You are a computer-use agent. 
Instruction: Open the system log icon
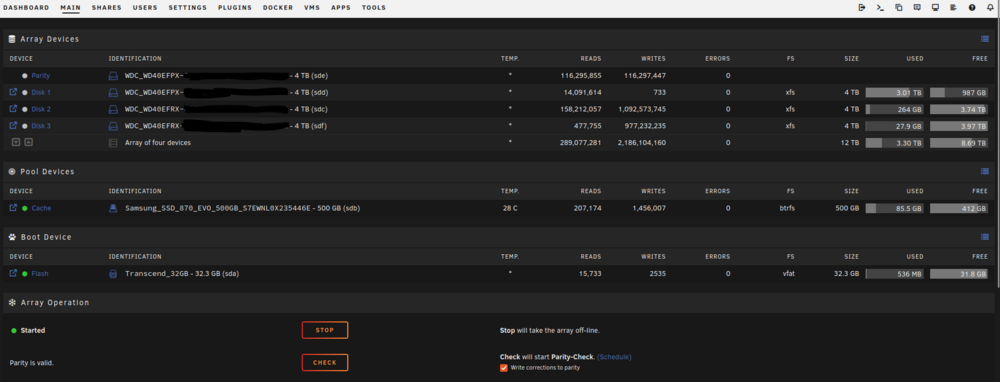click(x=953, y=8)
